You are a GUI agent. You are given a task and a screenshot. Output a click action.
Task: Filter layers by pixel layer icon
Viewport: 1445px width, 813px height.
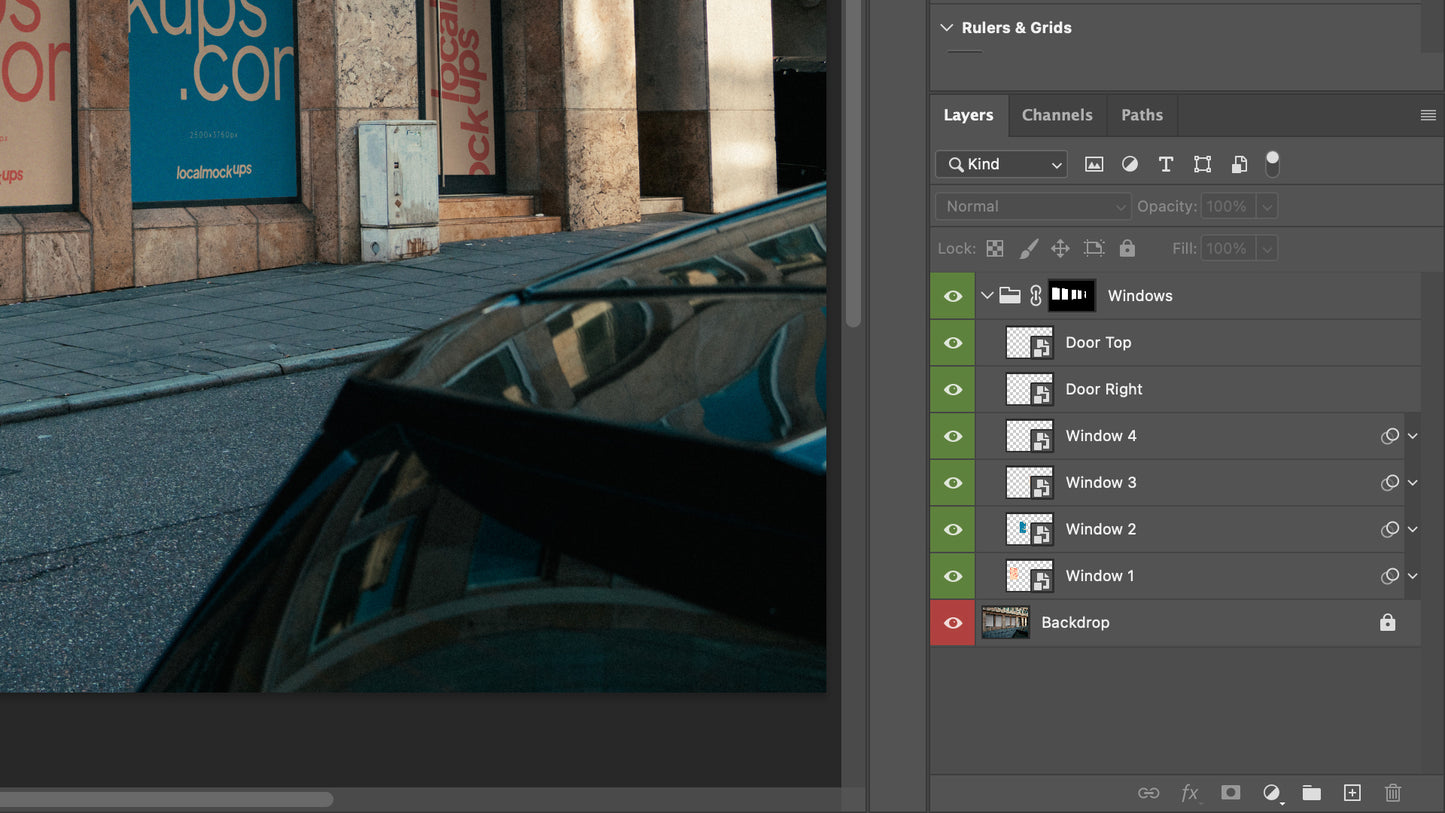(1094, 164)
